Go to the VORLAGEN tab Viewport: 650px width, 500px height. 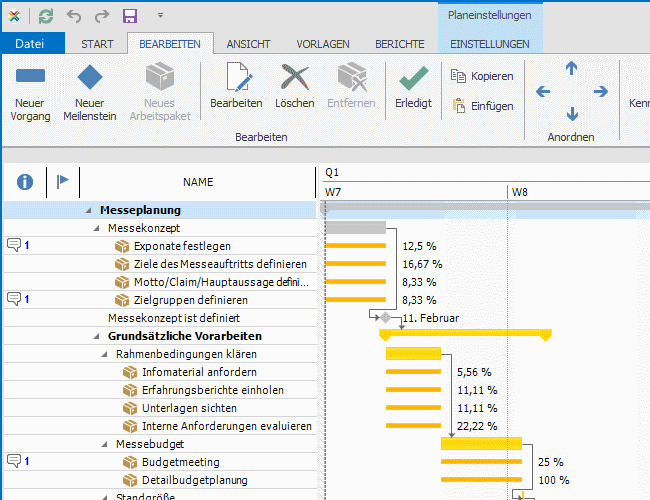(x=323, y=44)
